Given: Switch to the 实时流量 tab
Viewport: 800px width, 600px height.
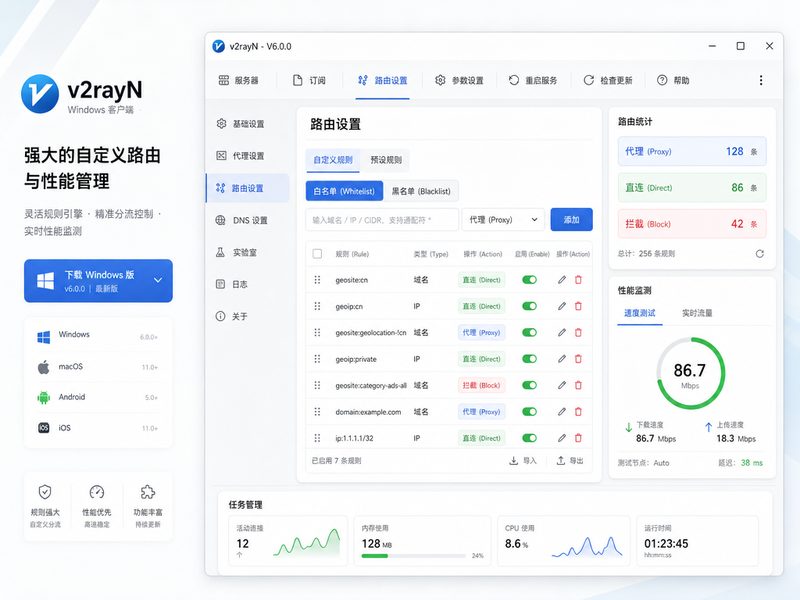Looking at the screenshot, I should [x=697, y=313].
